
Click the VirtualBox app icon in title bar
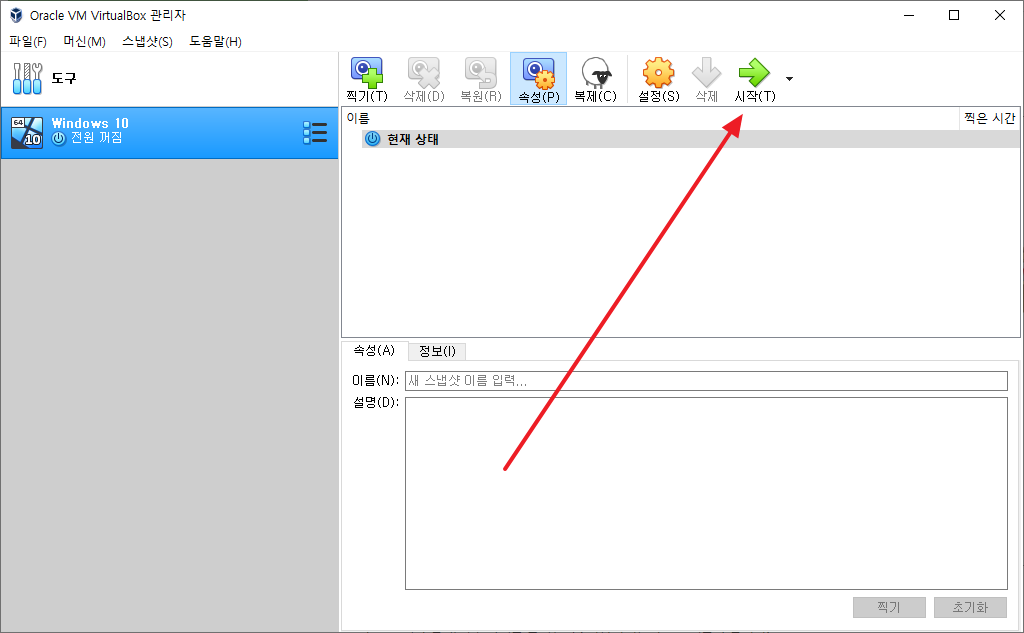tap(16, 15)
